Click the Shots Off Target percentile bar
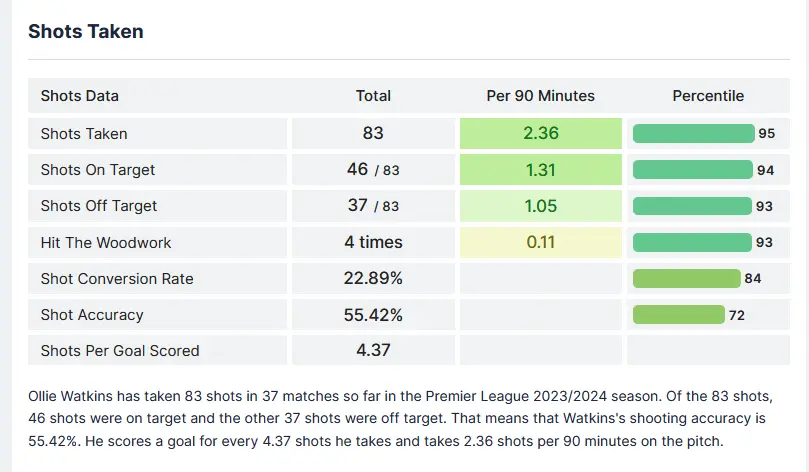Image resolution: width=809 pixels, height=472 pixels. [x=692, y=206]
